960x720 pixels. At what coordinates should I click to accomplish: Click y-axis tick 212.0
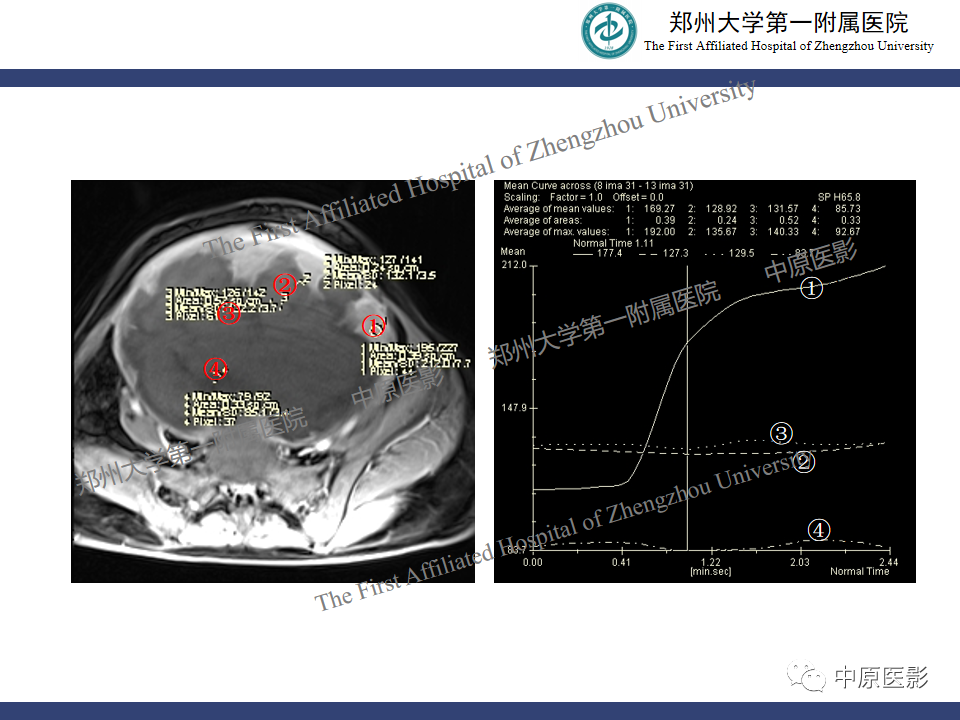(x=514, y=264)
